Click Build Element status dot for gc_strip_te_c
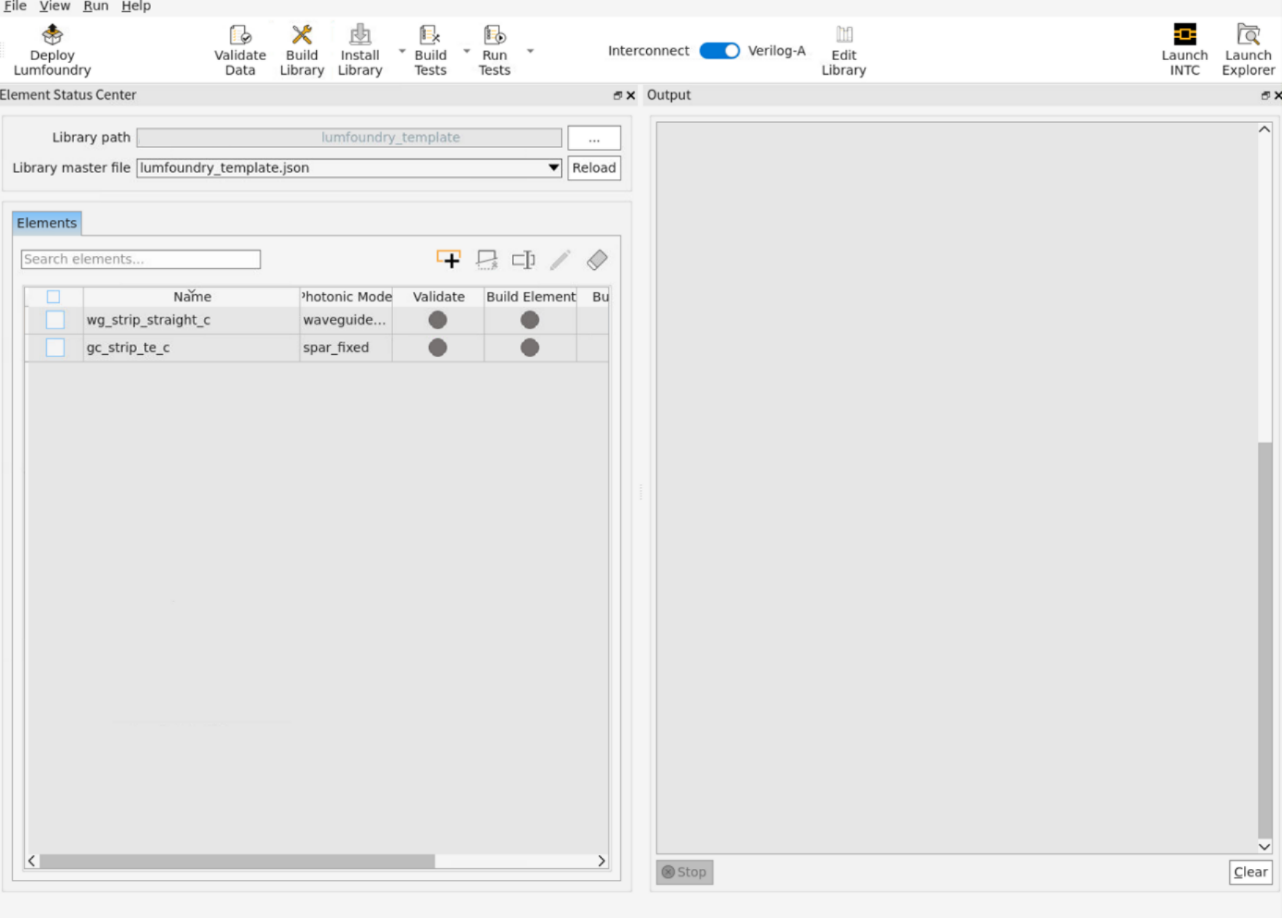Image resolution: width=1282 pixels, height=918 pixels. (530, 347)
